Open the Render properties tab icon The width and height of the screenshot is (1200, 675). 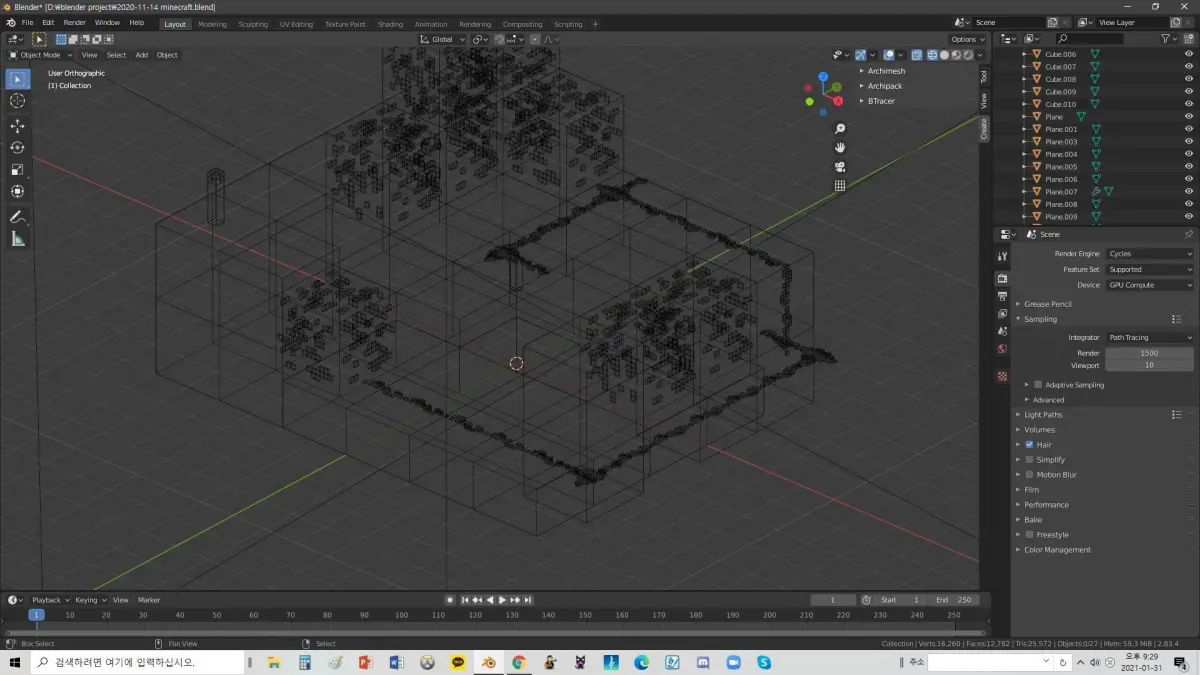(x=1002, y=278)
